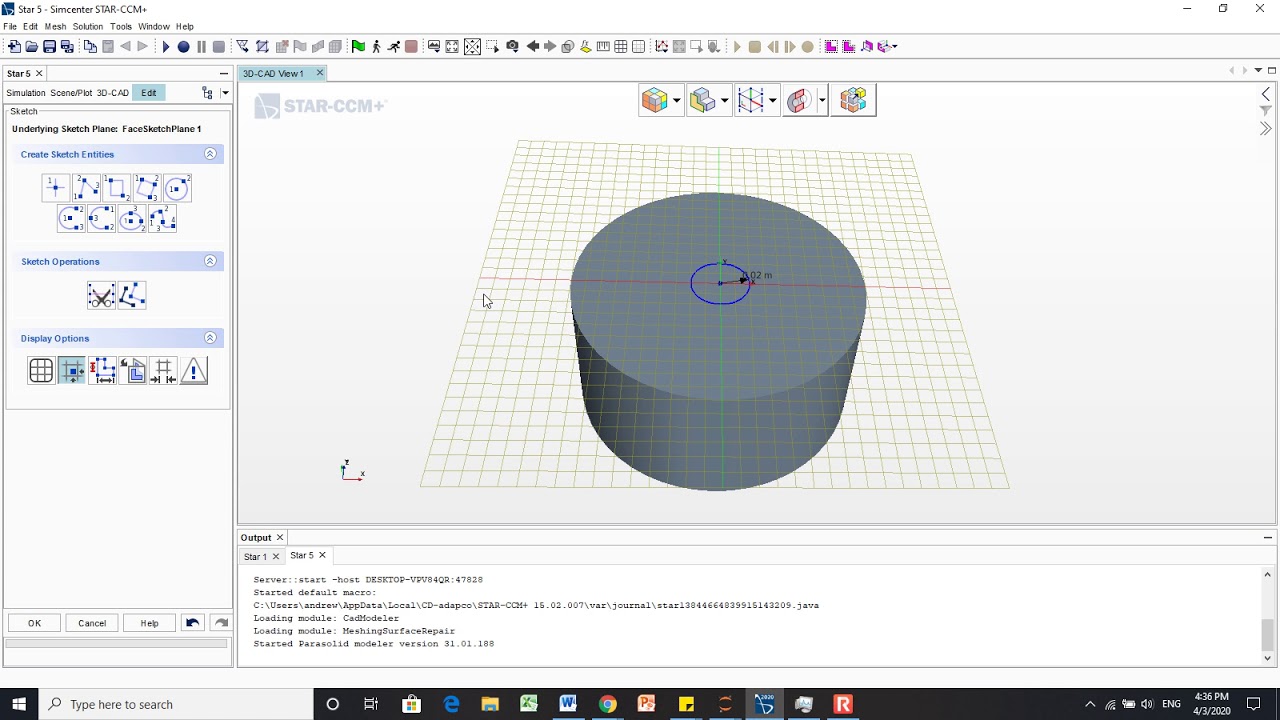Viewport: 1280px width, 720px height.
Task: Click the tree hierarchy icon in Star 5 panel
Action: coord(207,93)
